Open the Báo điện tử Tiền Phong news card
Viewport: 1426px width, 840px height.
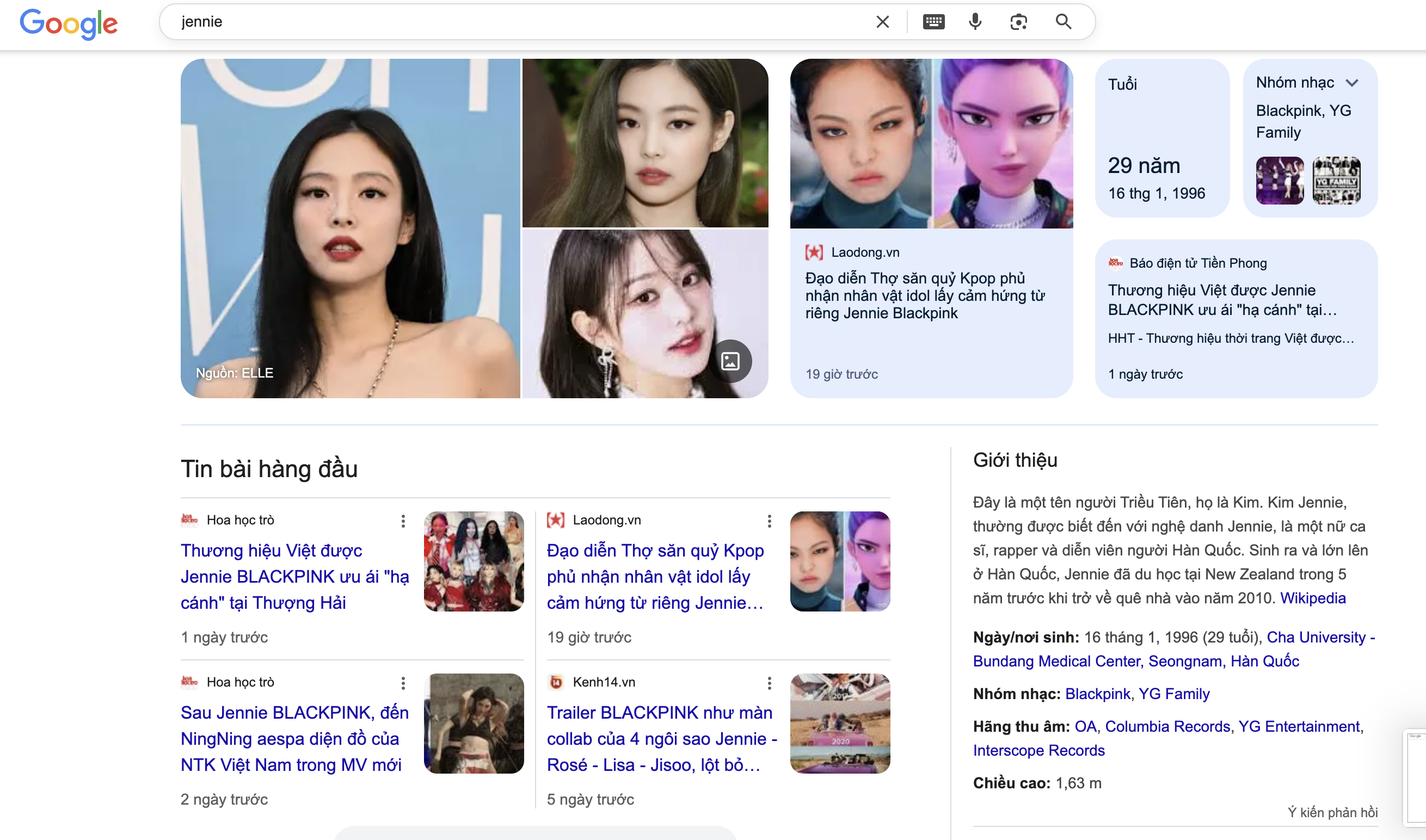1236,319
